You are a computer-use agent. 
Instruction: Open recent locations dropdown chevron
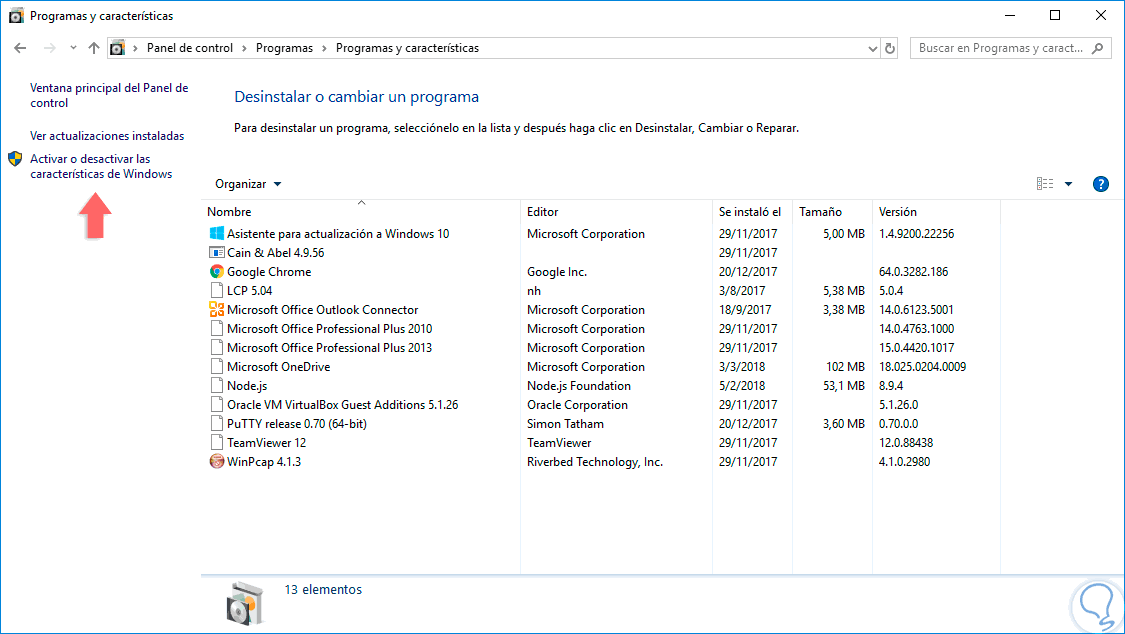tap(73, 48)
